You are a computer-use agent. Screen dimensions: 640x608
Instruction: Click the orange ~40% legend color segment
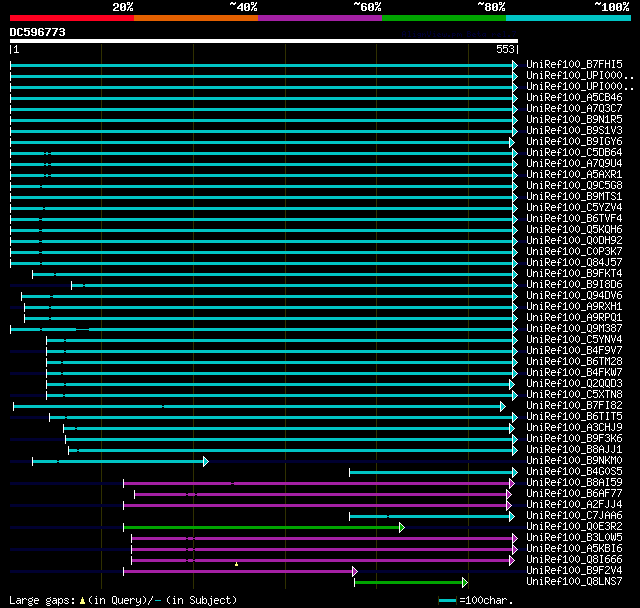tap(196, 18)
